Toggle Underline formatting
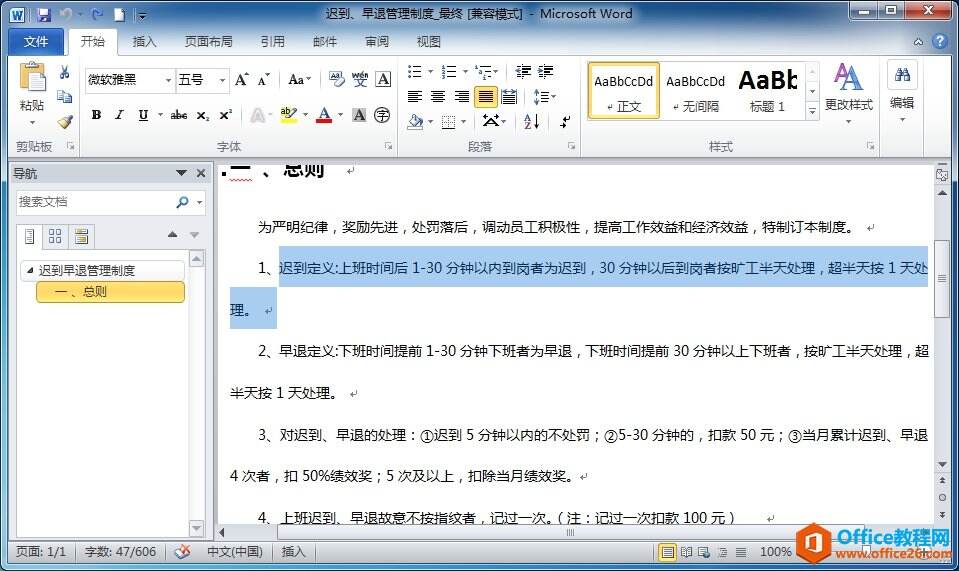 (x=143, y=115)
